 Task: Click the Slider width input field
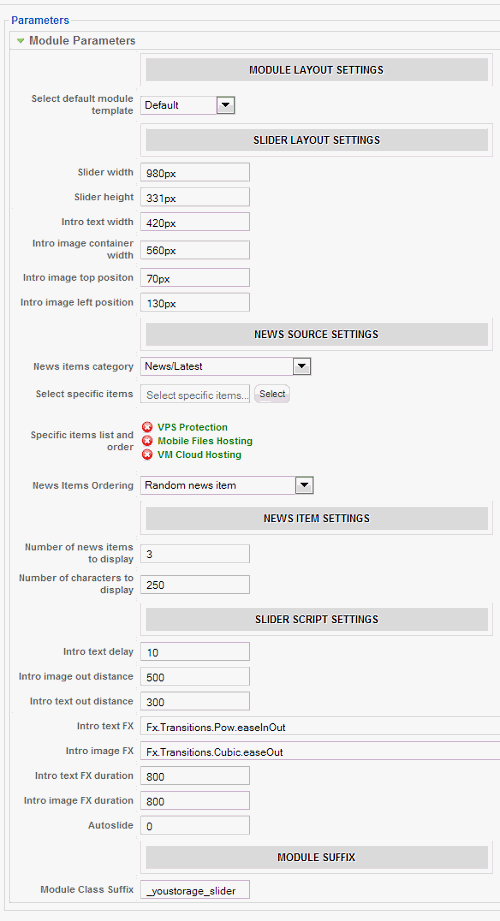point(195,173)
